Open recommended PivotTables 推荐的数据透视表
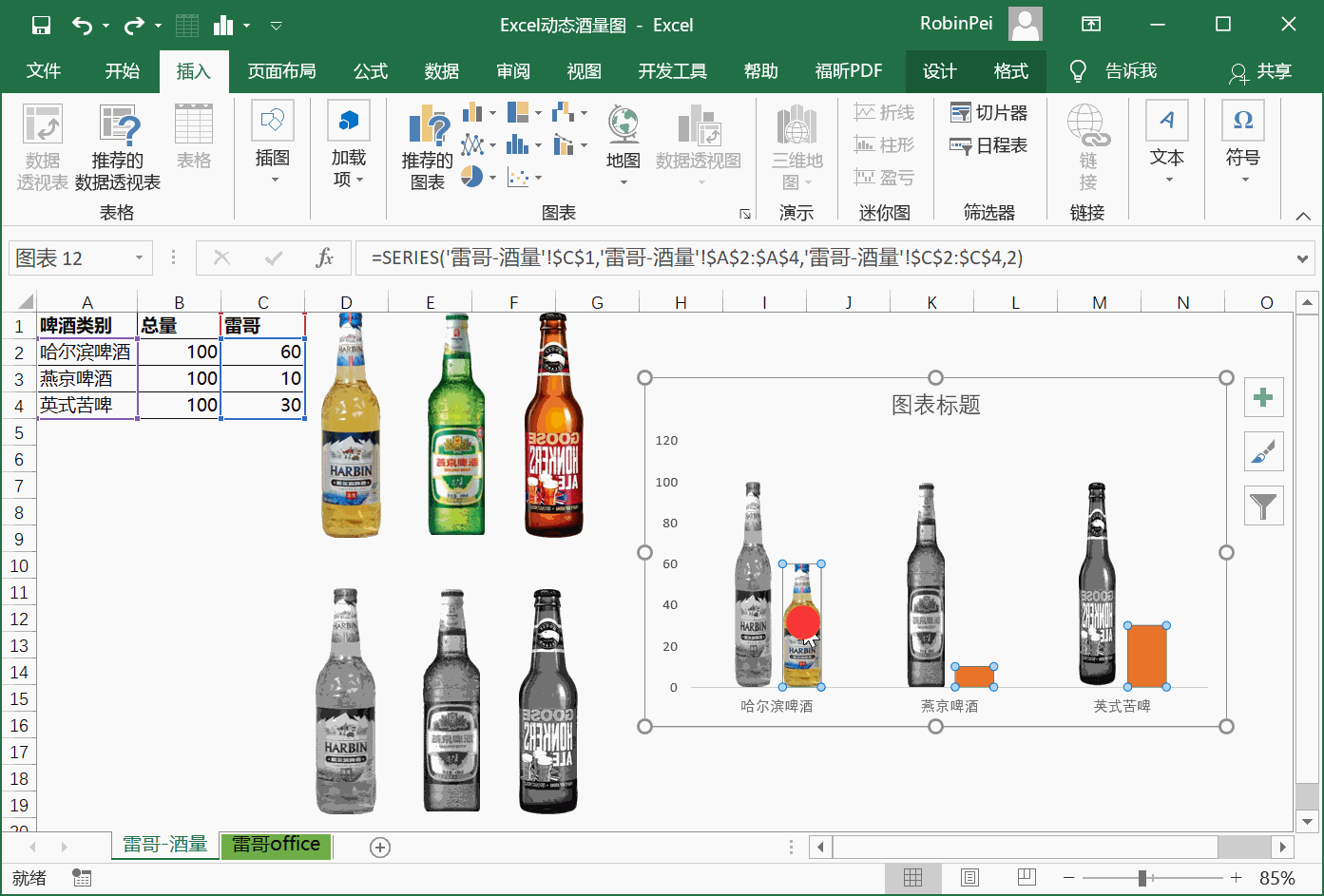Screen dimensions: 1324x896 (x=118, y=147)
